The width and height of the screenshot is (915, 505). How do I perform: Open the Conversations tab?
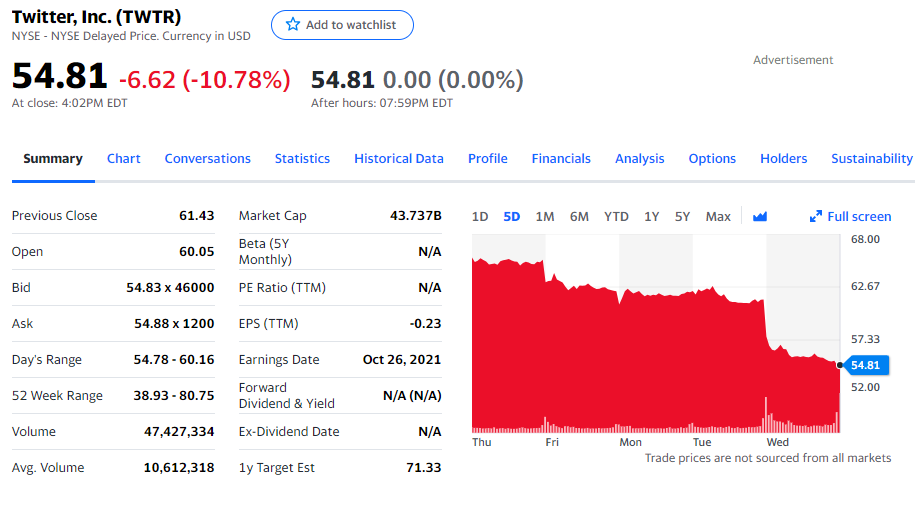(x=208, y=158)
